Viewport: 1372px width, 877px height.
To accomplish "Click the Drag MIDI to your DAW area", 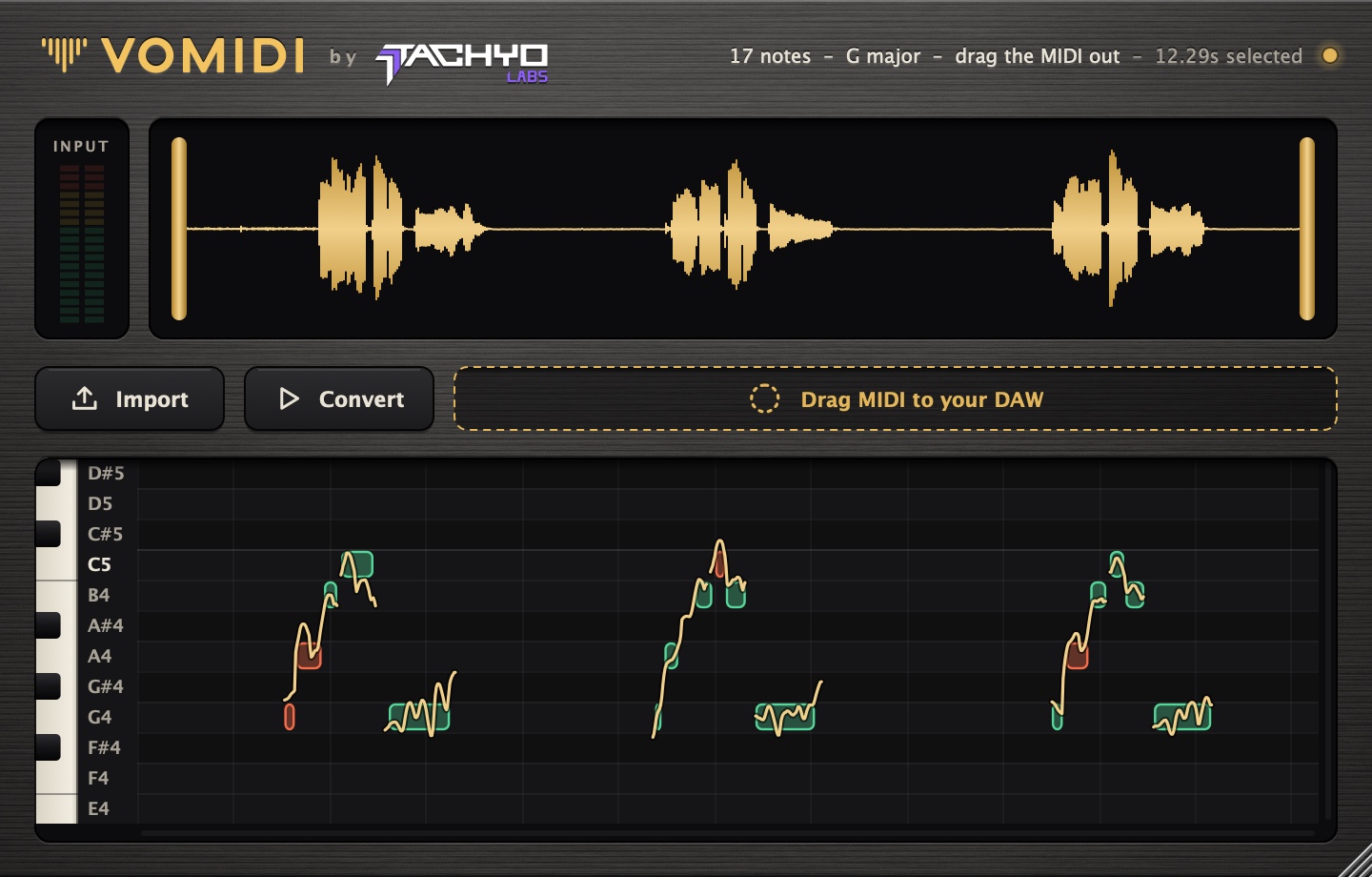I will [896, 398].
